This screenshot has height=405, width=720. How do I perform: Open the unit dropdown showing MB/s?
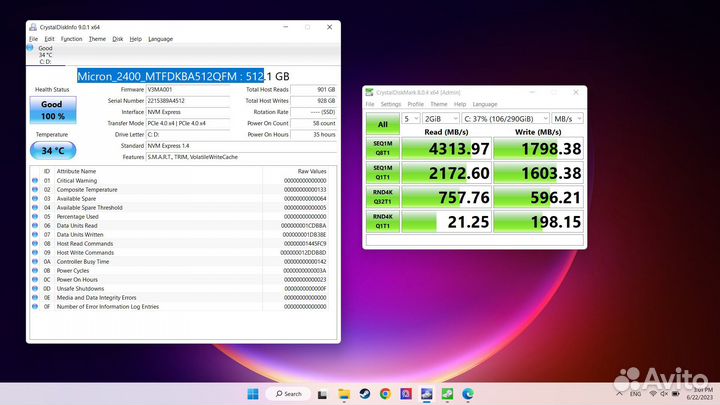567,118
